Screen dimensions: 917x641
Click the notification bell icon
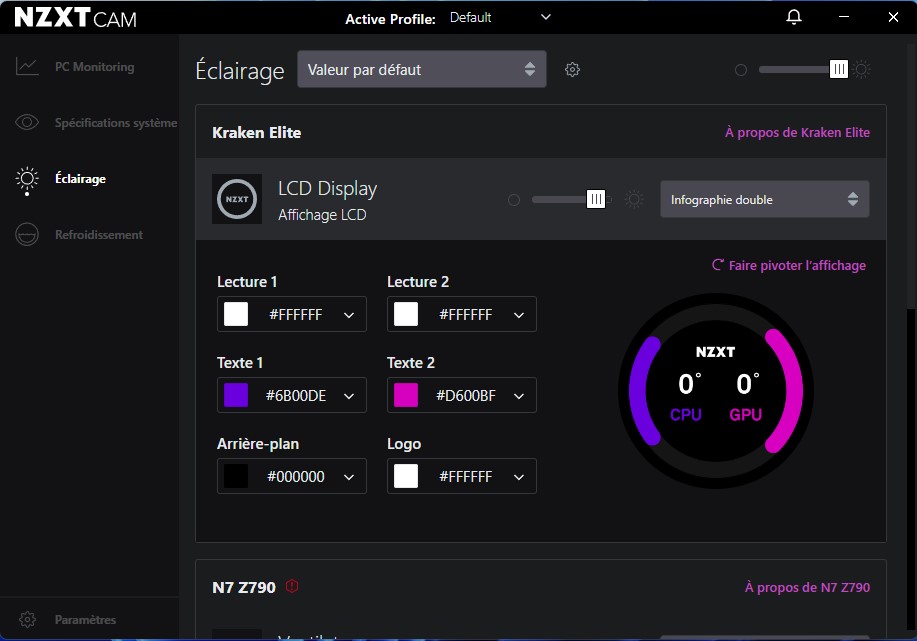click(x=794, y=17)
